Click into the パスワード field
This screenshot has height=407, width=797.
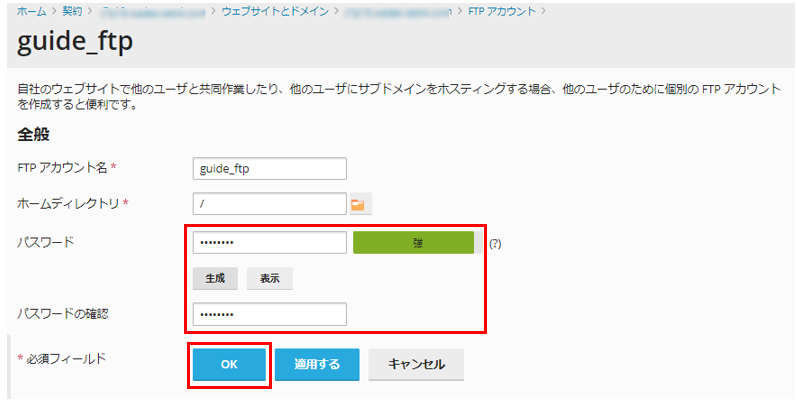click(270, 243)
